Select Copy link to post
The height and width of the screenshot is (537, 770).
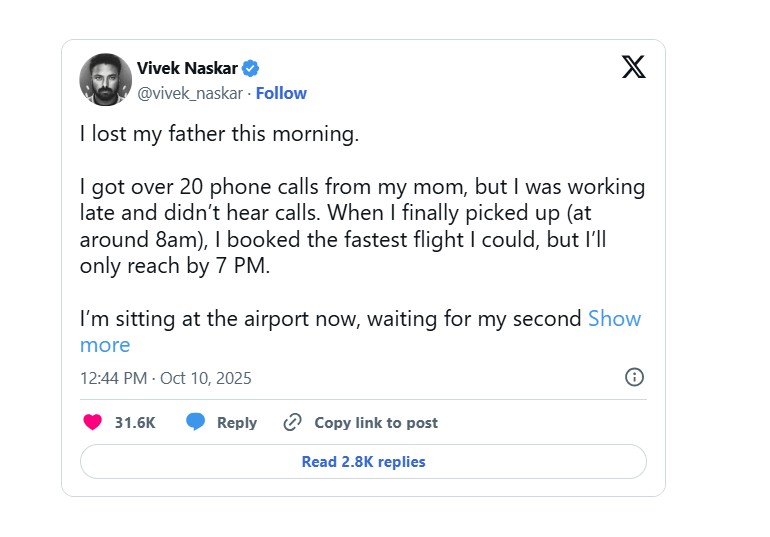(x=376, y=422)
